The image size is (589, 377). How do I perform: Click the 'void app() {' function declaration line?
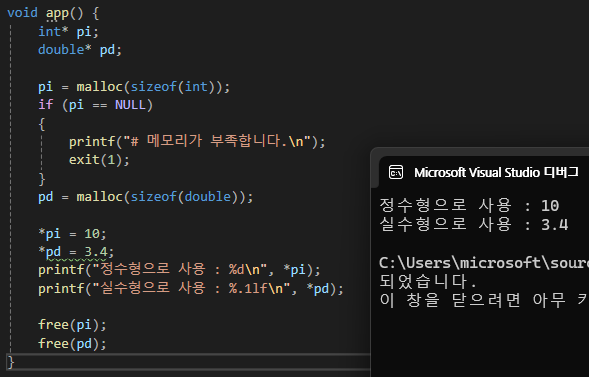(x=53, y=13)
